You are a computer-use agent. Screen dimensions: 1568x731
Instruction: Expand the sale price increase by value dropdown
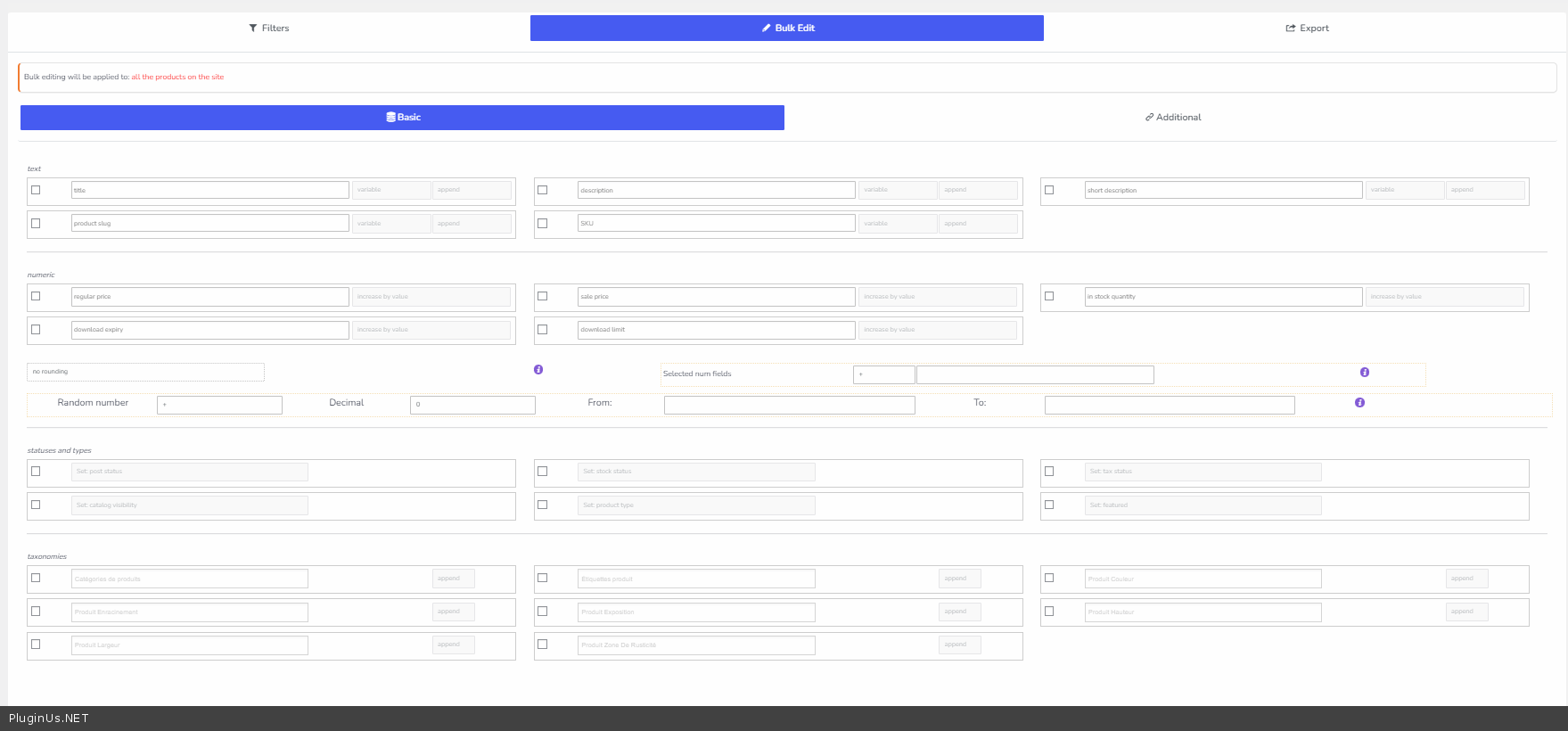pos(938,297)
